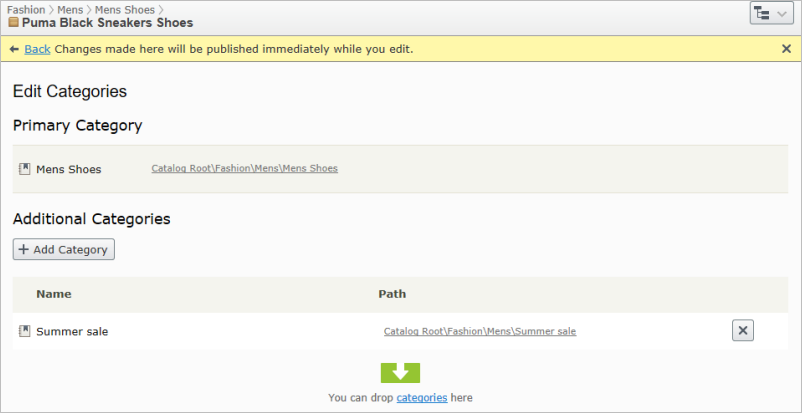This screenshot has width=802, height=413.
Task: Open Mens Shoes in the breadcrumb trail
Action: [124, 9]
